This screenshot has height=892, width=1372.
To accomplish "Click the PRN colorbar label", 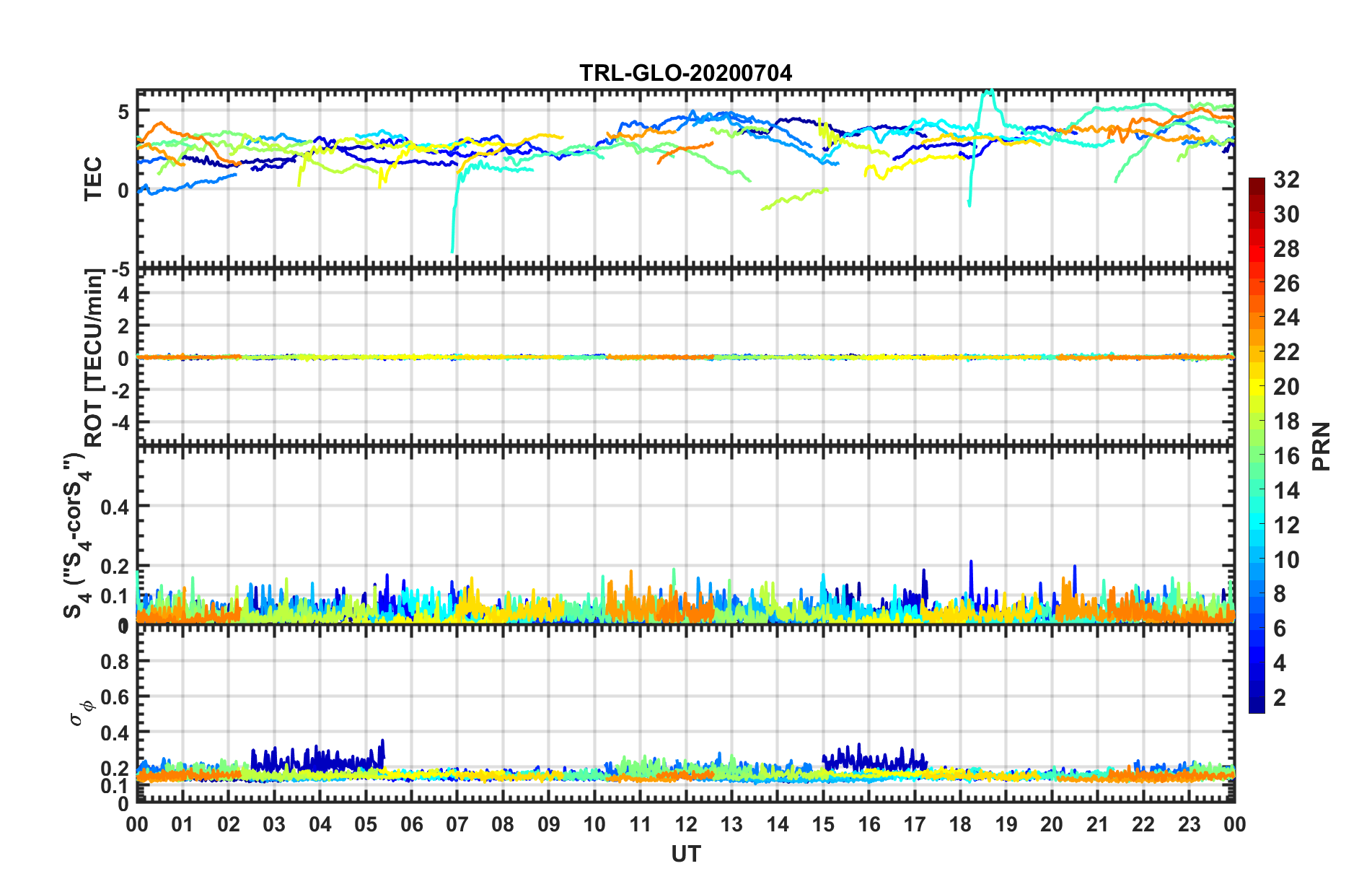I will click(1321, 446).
